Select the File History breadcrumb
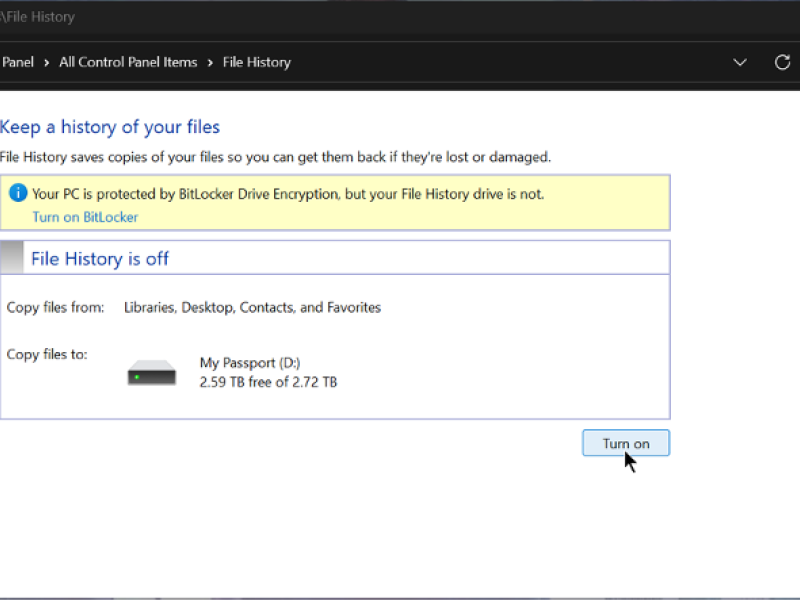 pyautogui.click(x=257, y=62)
